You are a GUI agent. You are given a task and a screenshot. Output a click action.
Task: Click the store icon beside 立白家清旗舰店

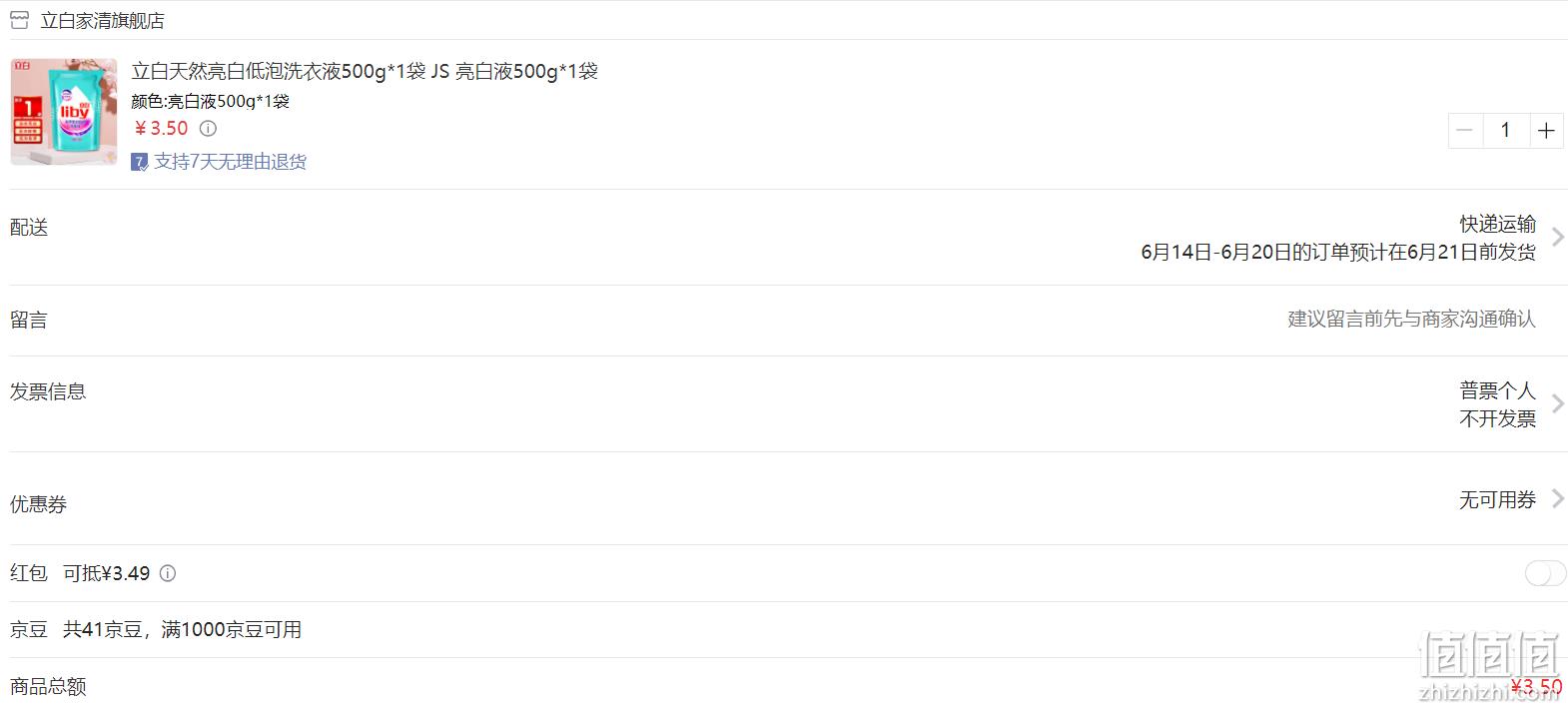click(x=19, y=20)
